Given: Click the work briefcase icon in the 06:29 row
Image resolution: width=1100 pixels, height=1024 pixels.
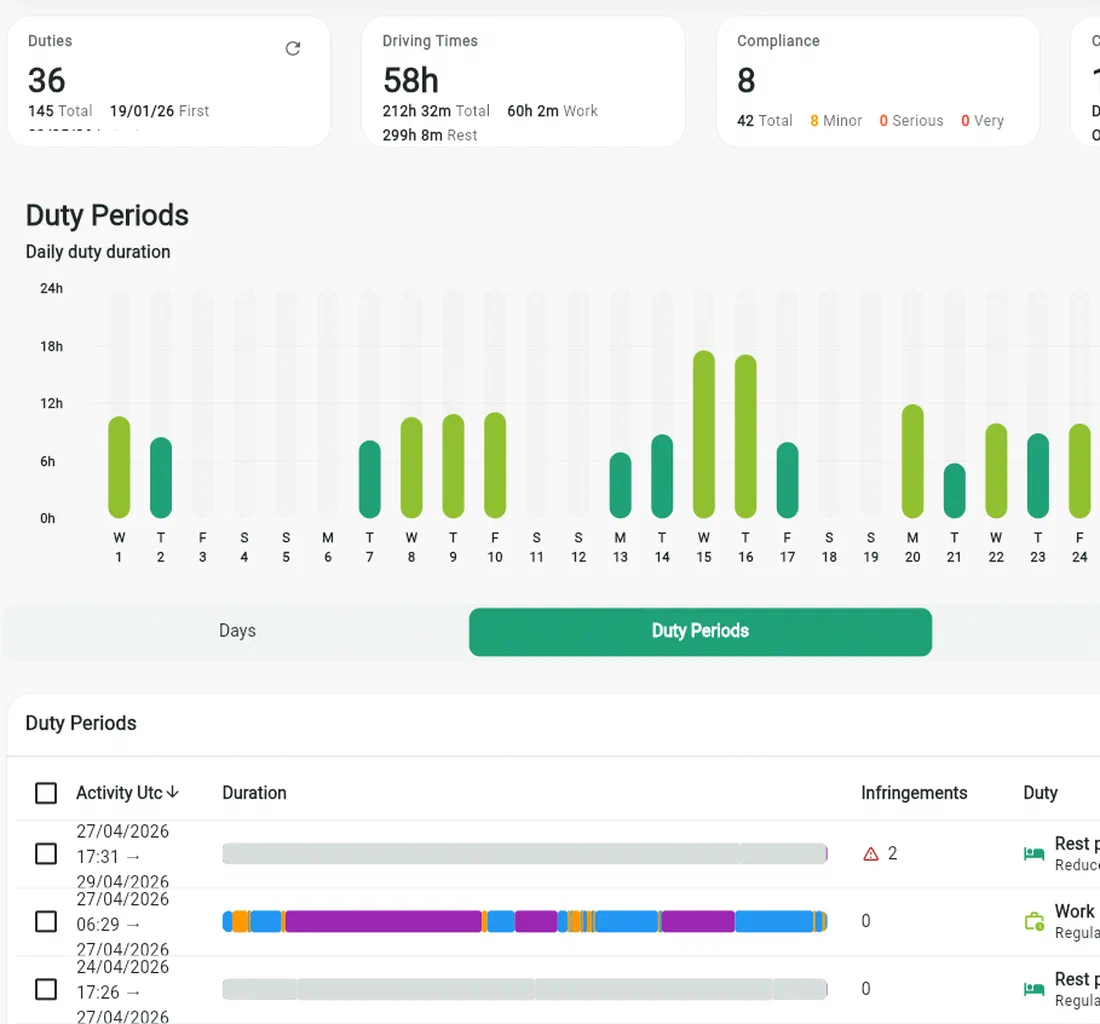Looking at the screenshot, I should 1034,921.
